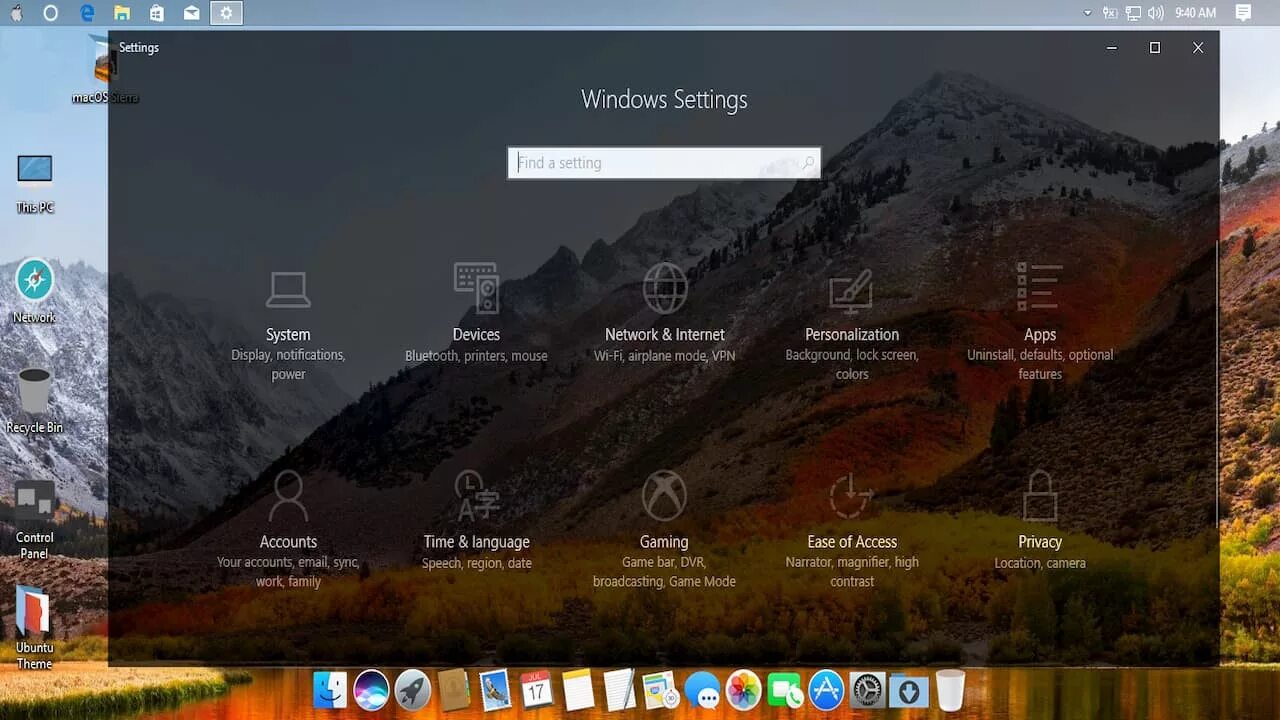Click the Trash can dock icon
The image size is (1280, 720).
pyautogui.click(x=950, y=690)
